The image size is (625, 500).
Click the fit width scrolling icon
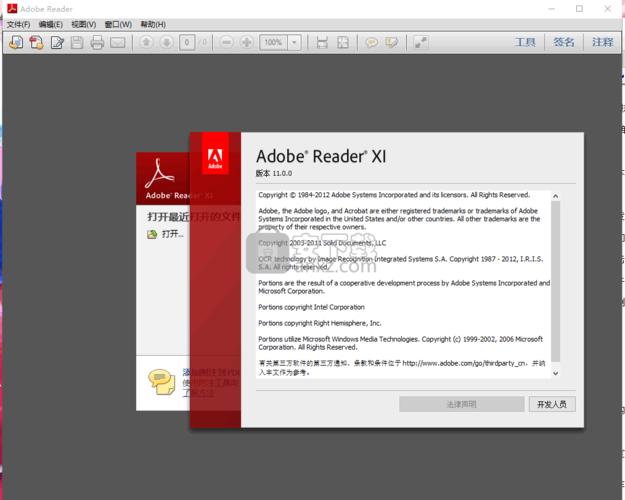[x=322, y=42]
